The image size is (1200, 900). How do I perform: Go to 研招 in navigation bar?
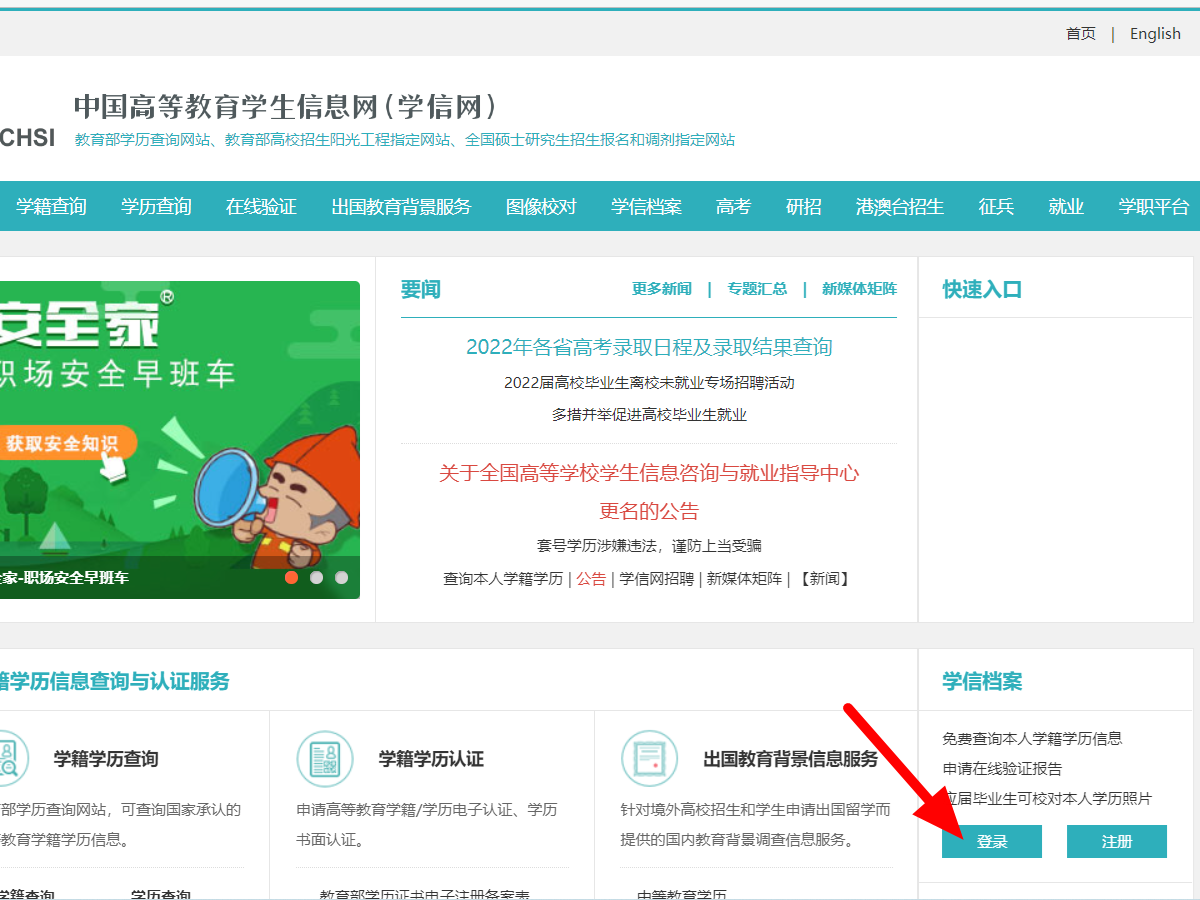tap(804, 207)
